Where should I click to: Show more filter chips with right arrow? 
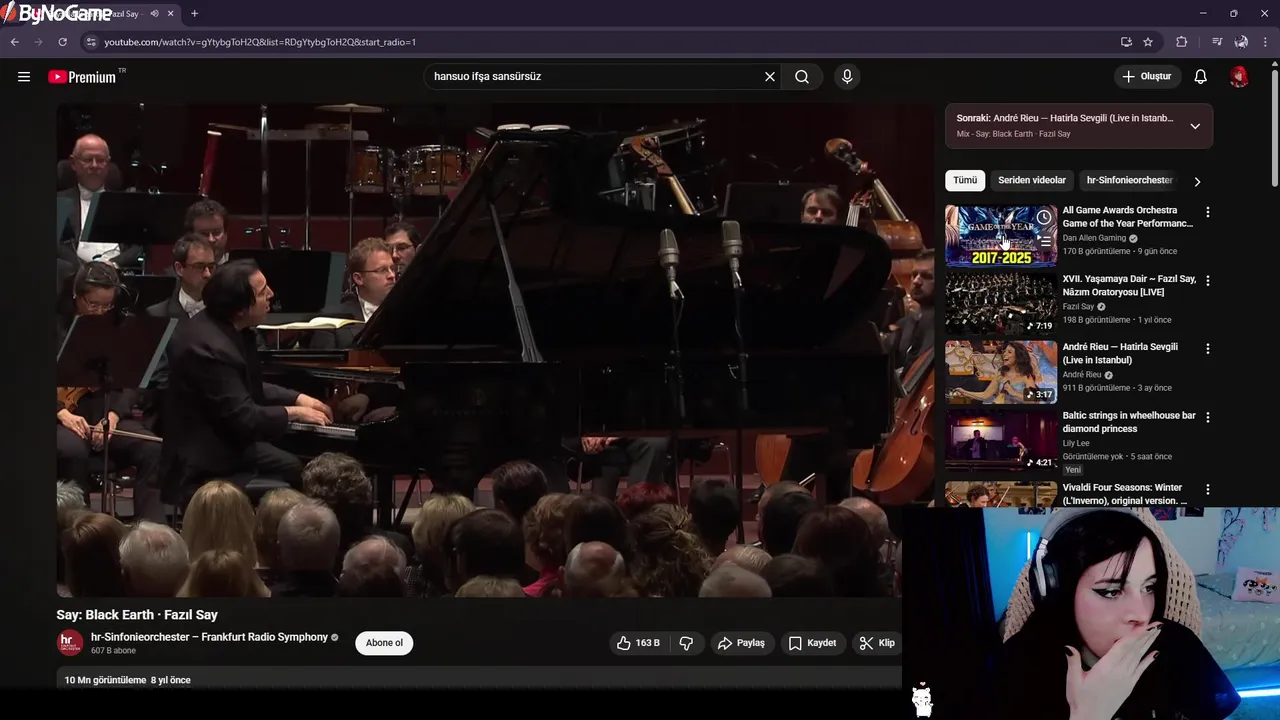pos(1197,181)
